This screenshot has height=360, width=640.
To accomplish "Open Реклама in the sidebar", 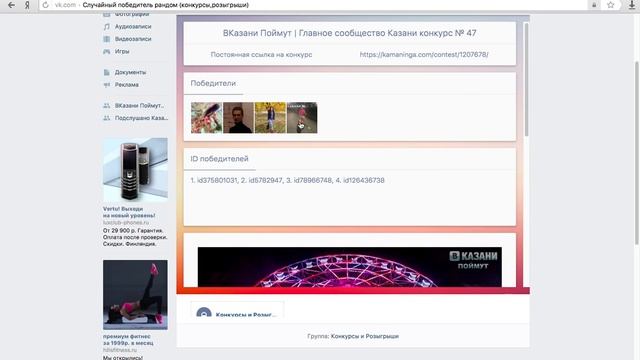I will (x=127, y=85).
